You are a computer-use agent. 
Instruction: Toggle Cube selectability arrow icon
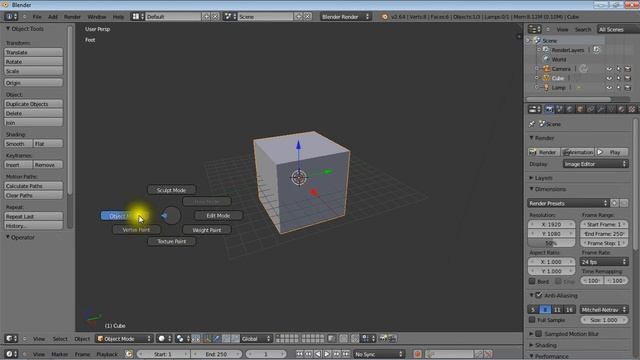619,78
